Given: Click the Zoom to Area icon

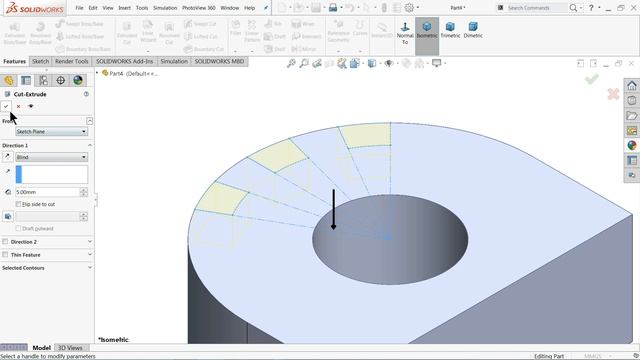Looking at the screenshot, I should tap(304, 63).
